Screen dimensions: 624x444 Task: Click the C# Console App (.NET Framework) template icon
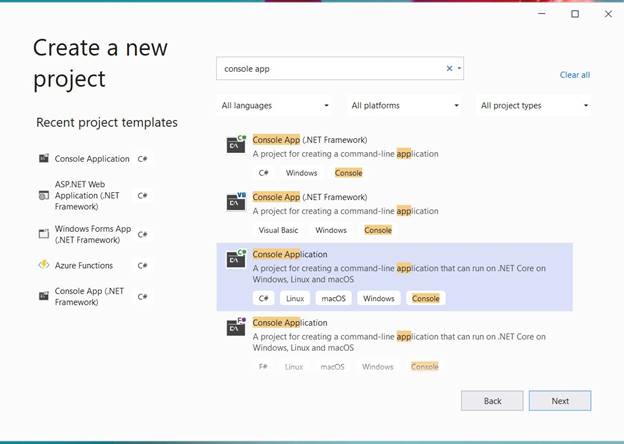pos(236,144)
